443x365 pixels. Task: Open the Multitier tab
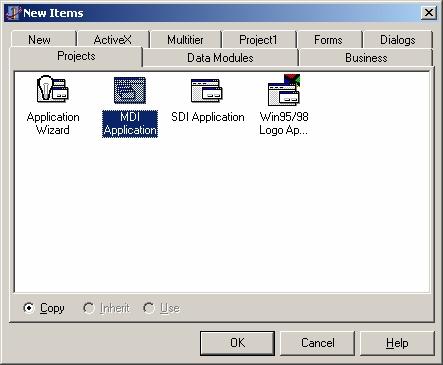186,40
